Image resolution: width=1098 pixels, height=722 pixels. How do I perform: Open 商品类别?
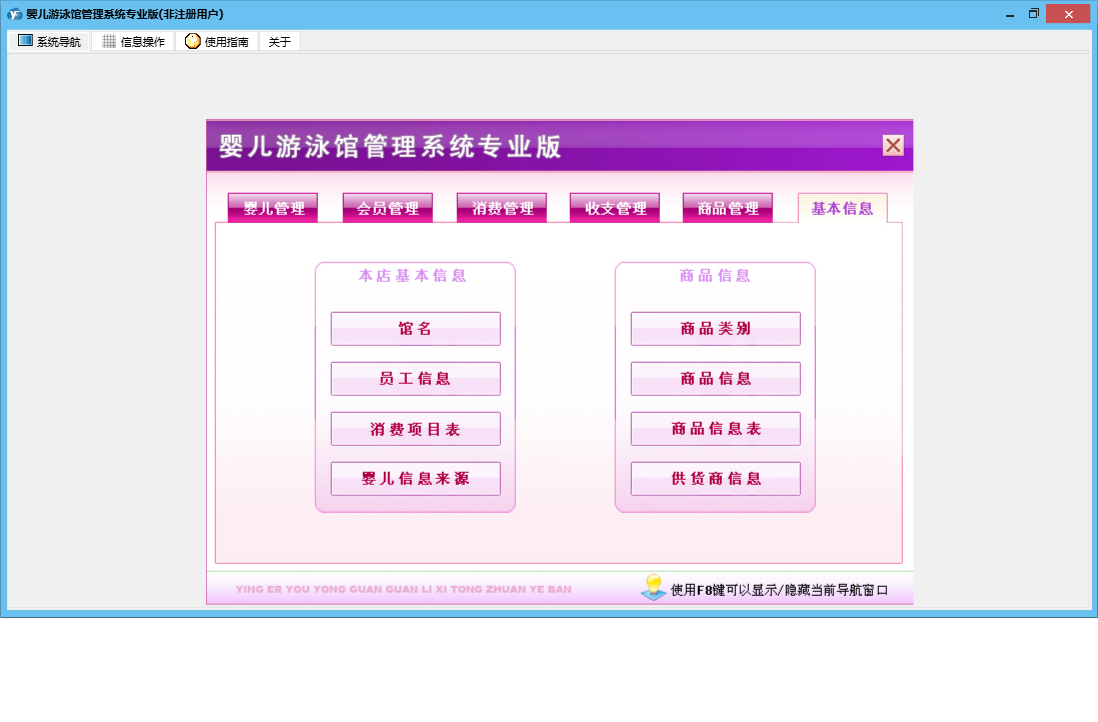(716, 328)
